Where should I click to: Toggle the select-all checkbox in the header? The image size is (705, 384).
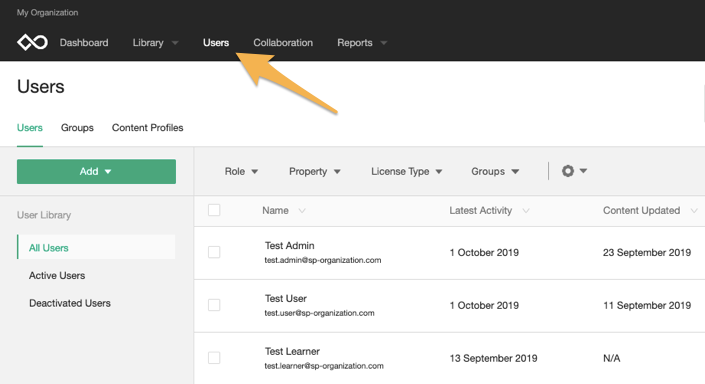coord(214,210)
